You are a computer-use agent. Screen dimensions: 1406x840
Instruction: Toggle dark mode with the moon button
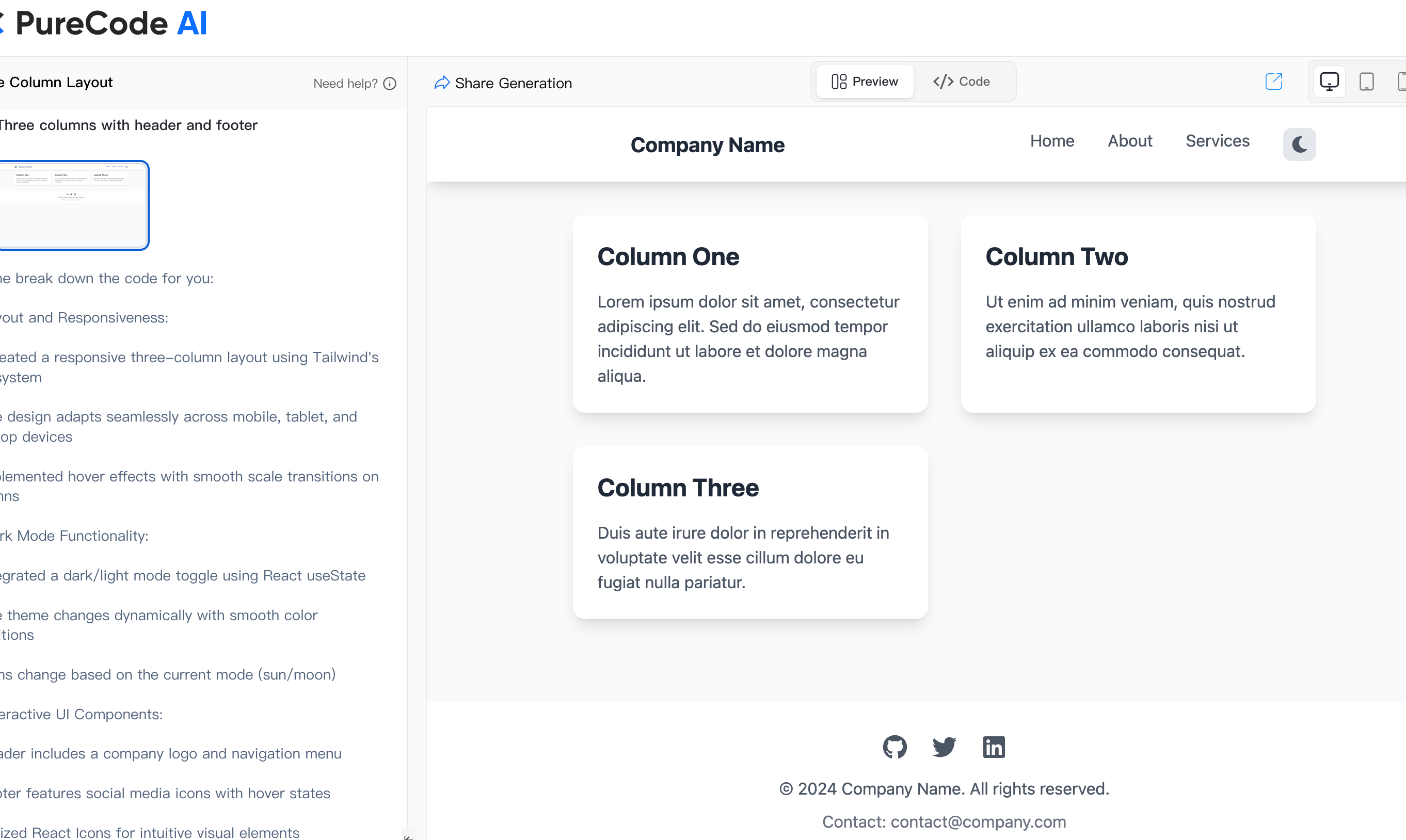(1299, 144)
